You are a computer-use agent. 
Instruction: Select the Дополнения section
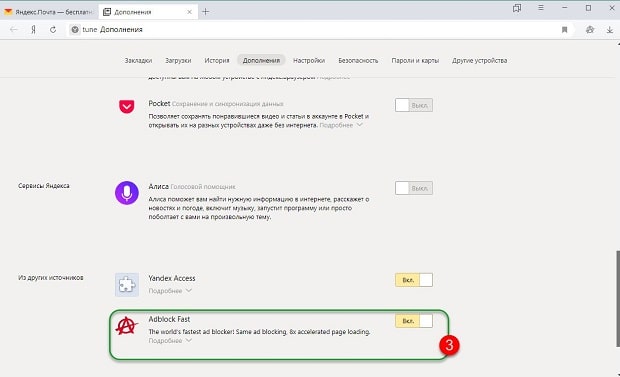tap(261, 61)
